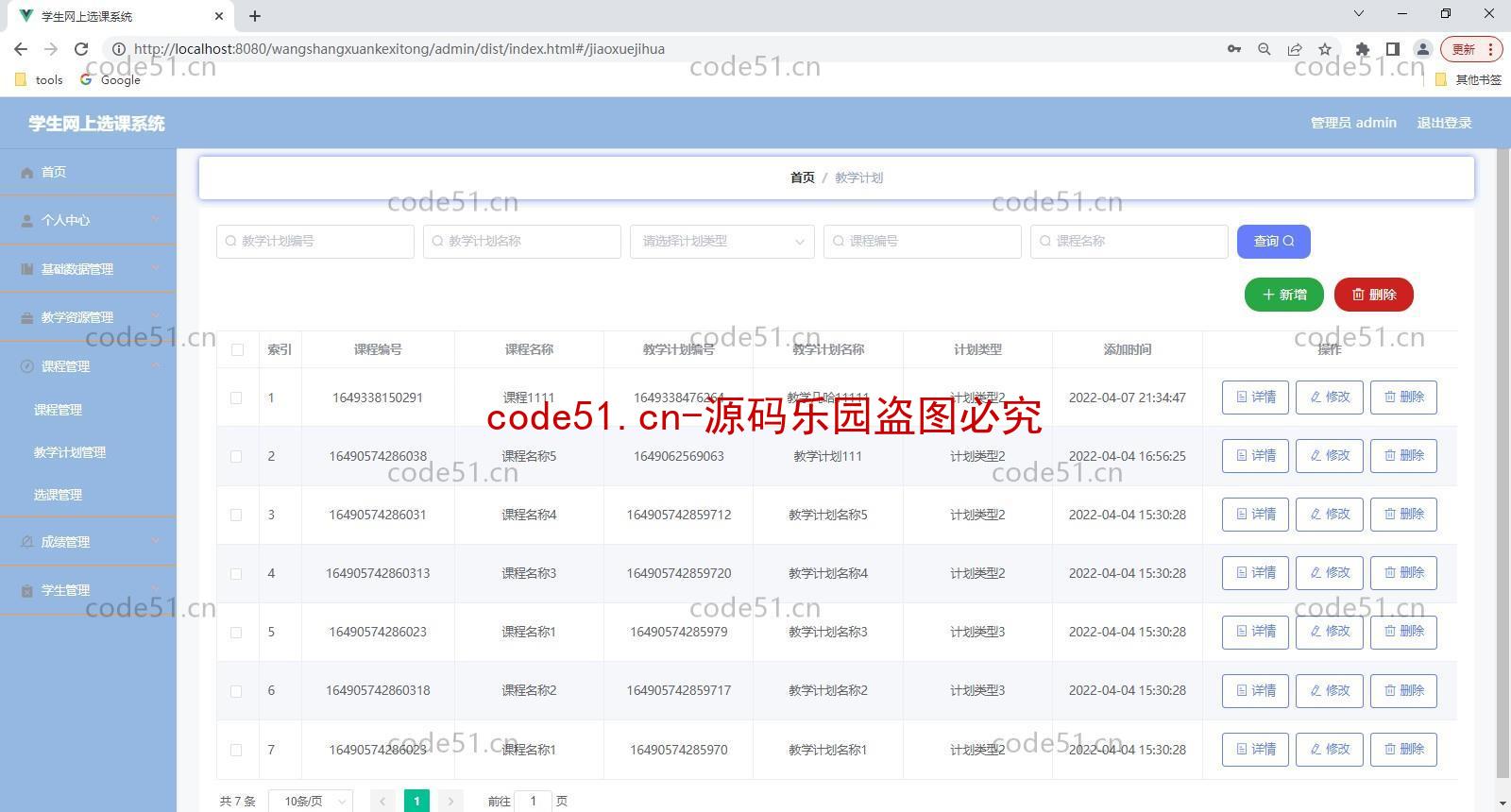The height and width of the screenshot is (812, 1511).
Task: Open 选课管理 submenu item
Action: click(x=88, y=495)
